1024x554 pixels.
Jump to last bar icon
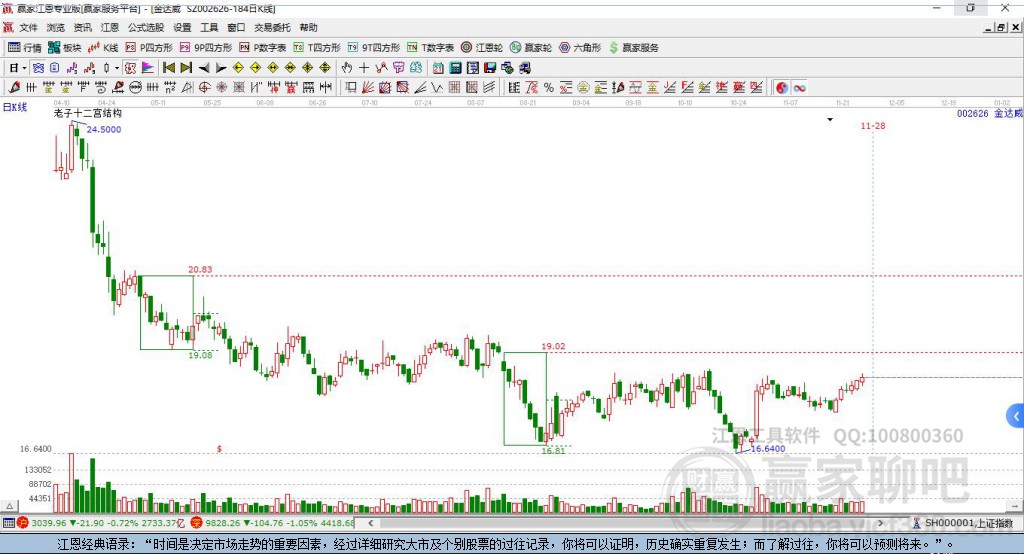[186, 68]
